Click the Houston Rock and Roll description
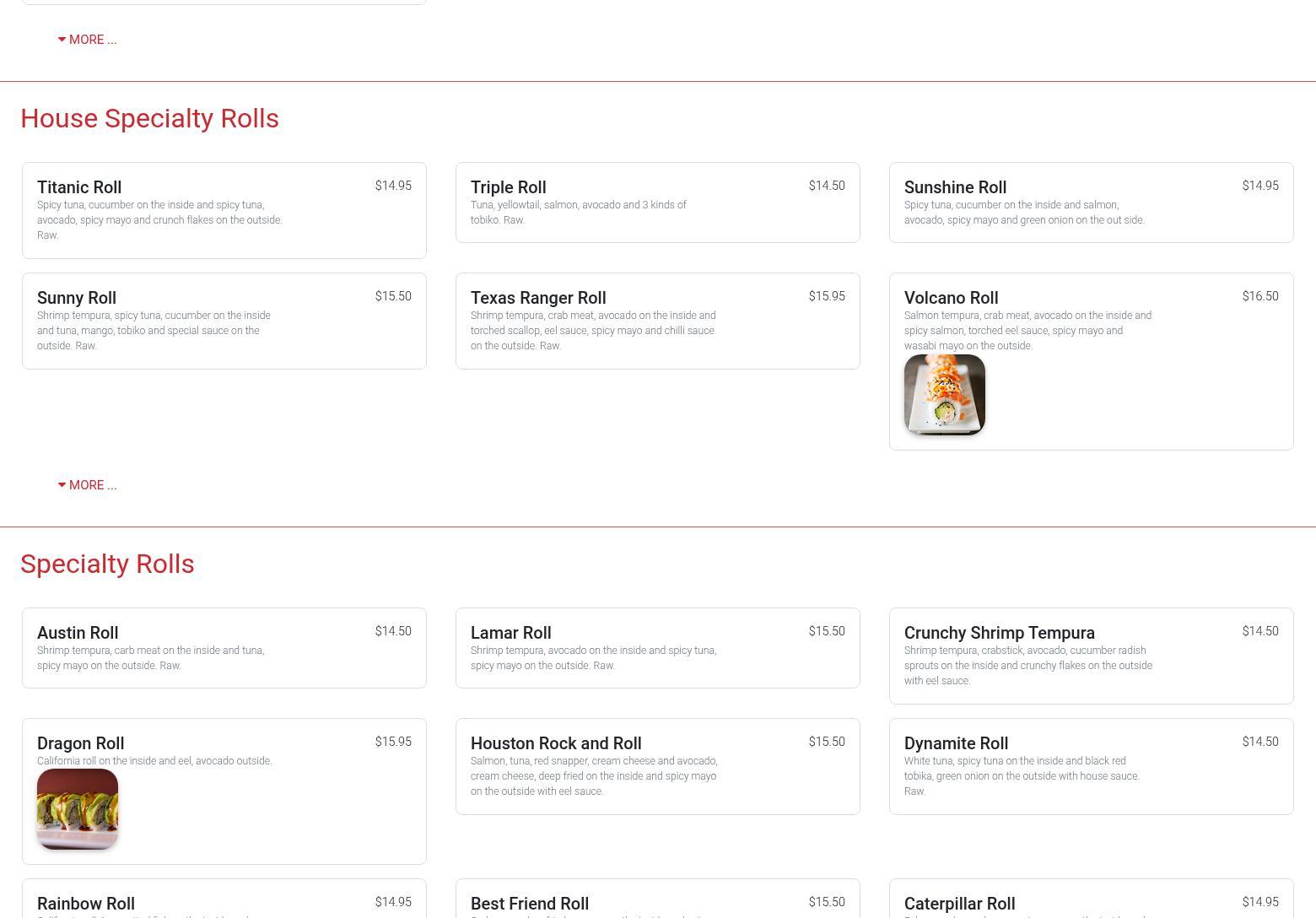This screenshot has width=1316, height=918. tap(594, 776)
